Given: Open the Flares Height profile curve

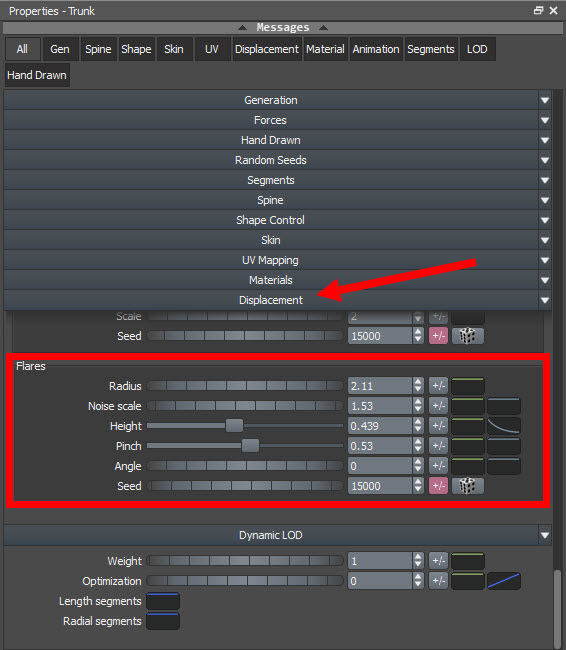Looking at the screenshot, I should tap(504, 426).
